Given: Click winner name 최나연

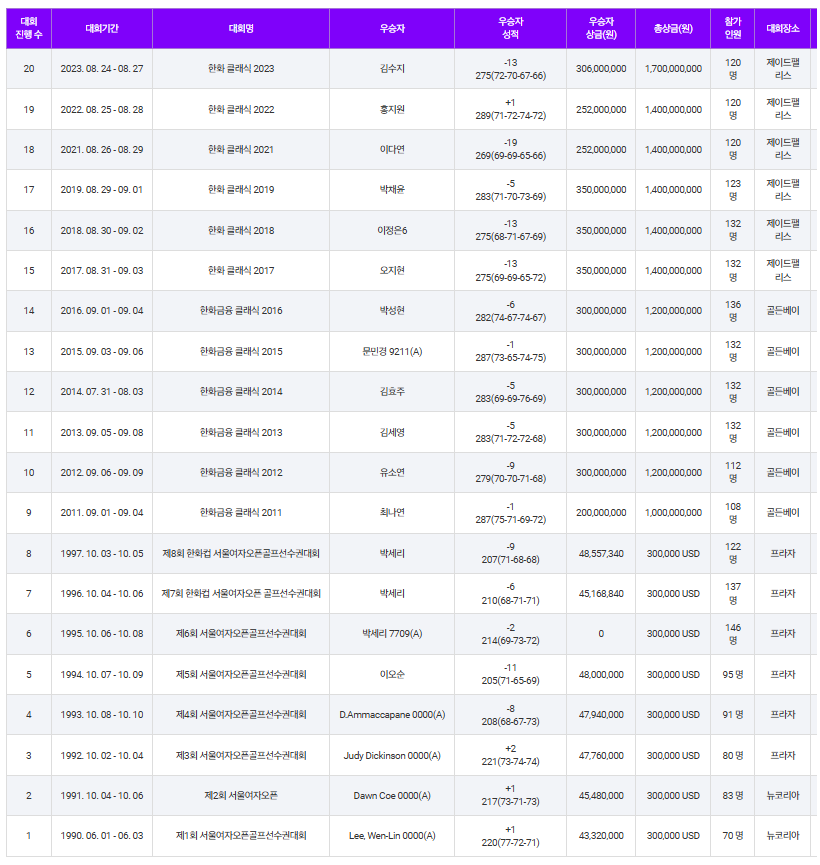Looking at the screenshot, I should [x=392, y=513].
